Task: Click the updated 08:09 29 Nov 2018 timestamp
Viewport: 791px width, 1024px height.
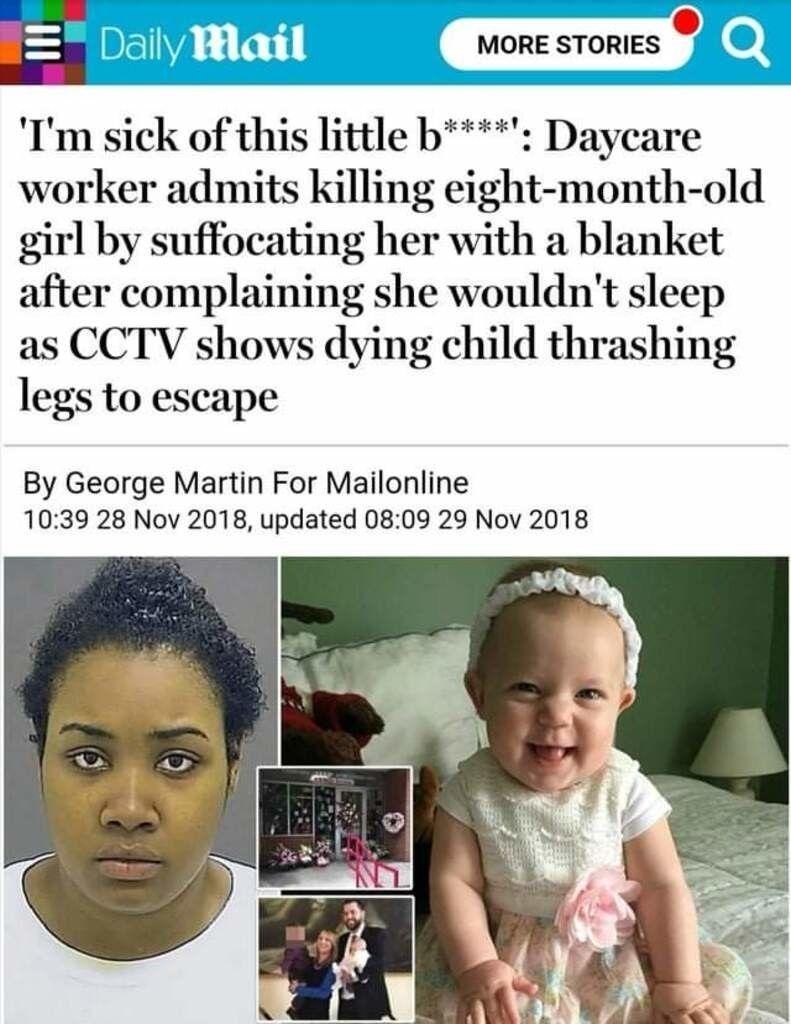Action: pyautogui.click(x=424, y=520)
